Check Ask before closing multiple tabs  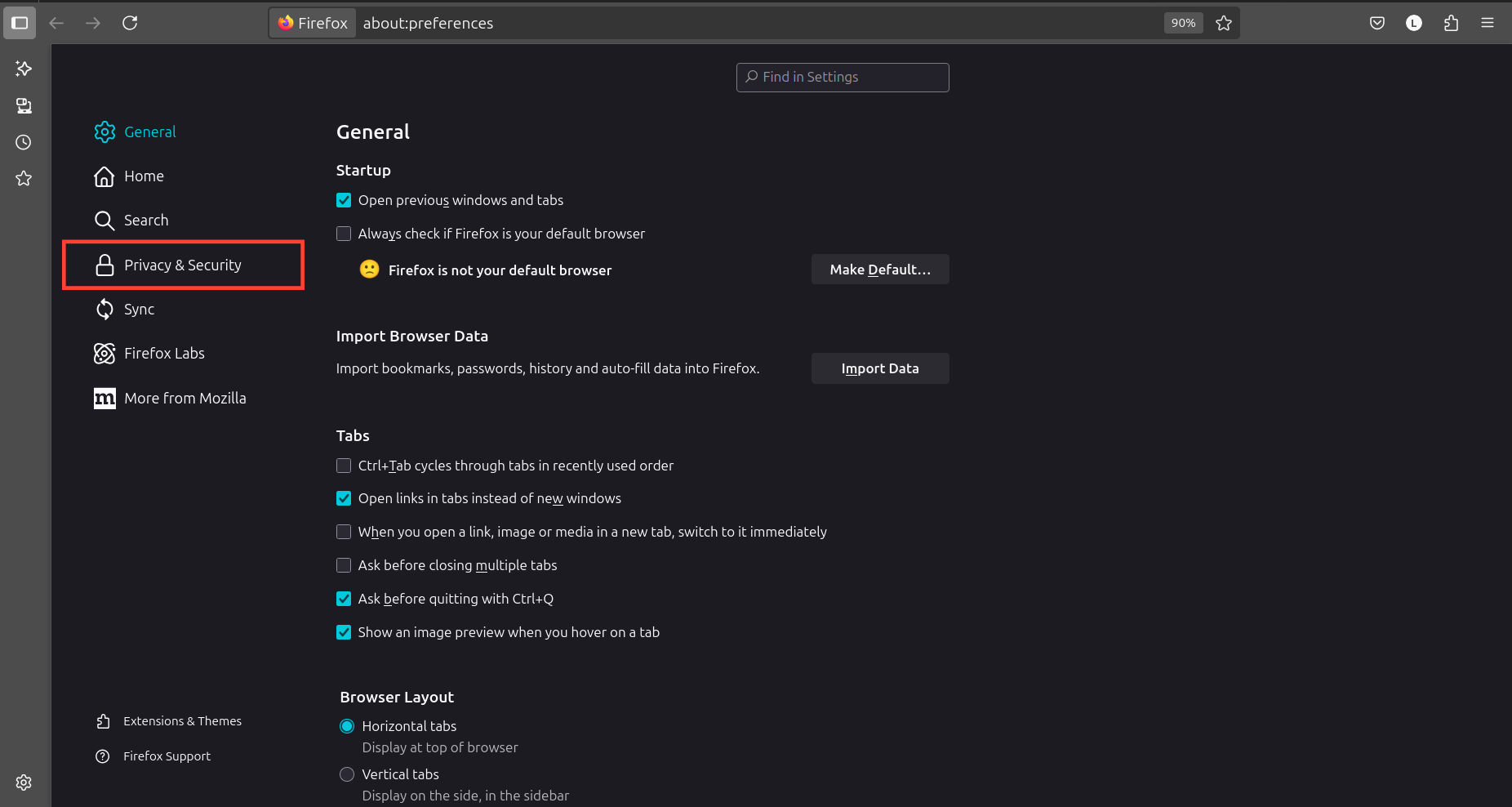[x=344, y=565]
